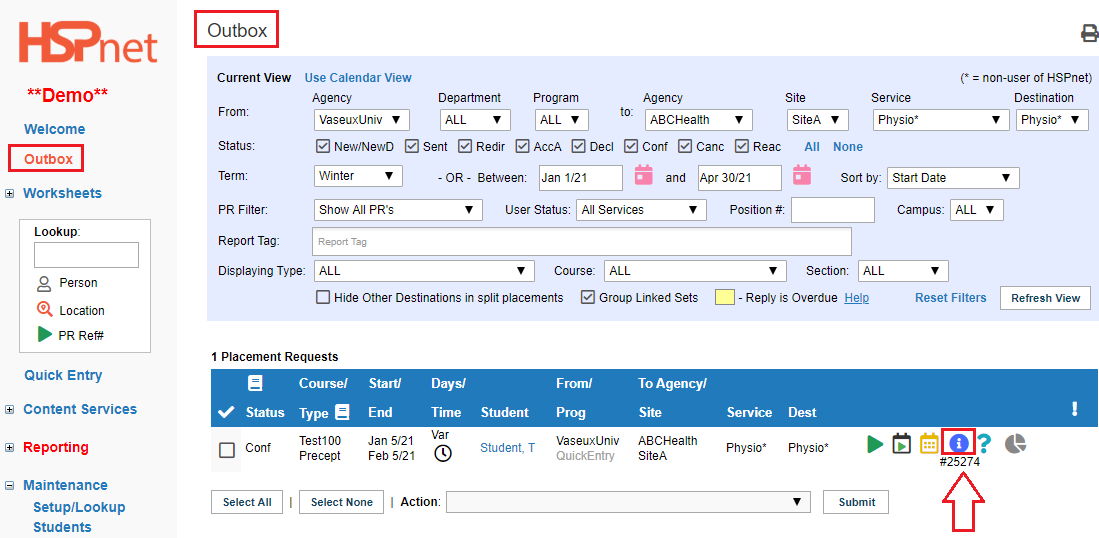
Task: Click the gray pie chart icon
Action: pos(1016,443)
